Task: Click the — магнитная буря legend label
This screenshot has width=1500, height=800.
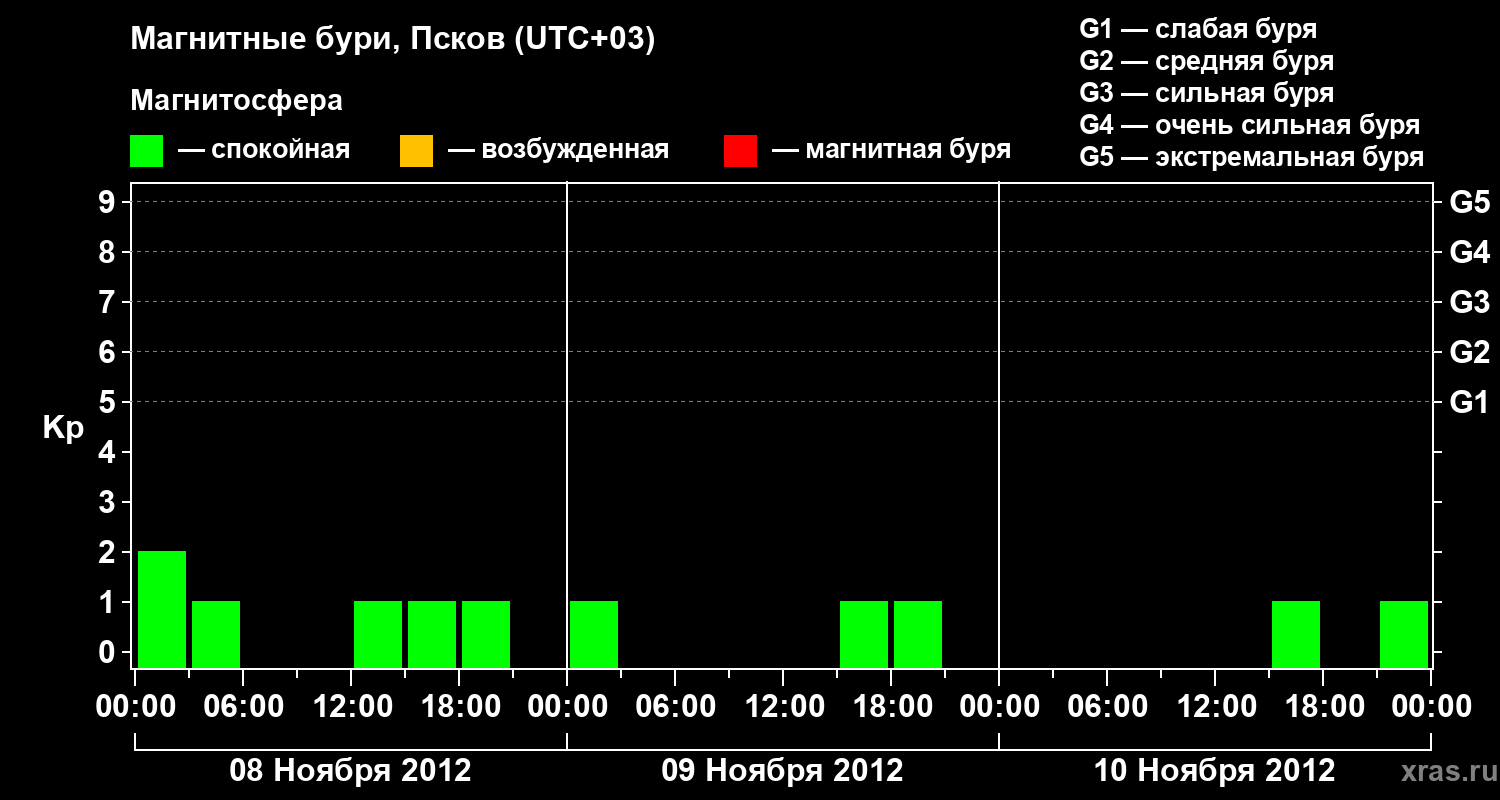Action: coord(892,150)
